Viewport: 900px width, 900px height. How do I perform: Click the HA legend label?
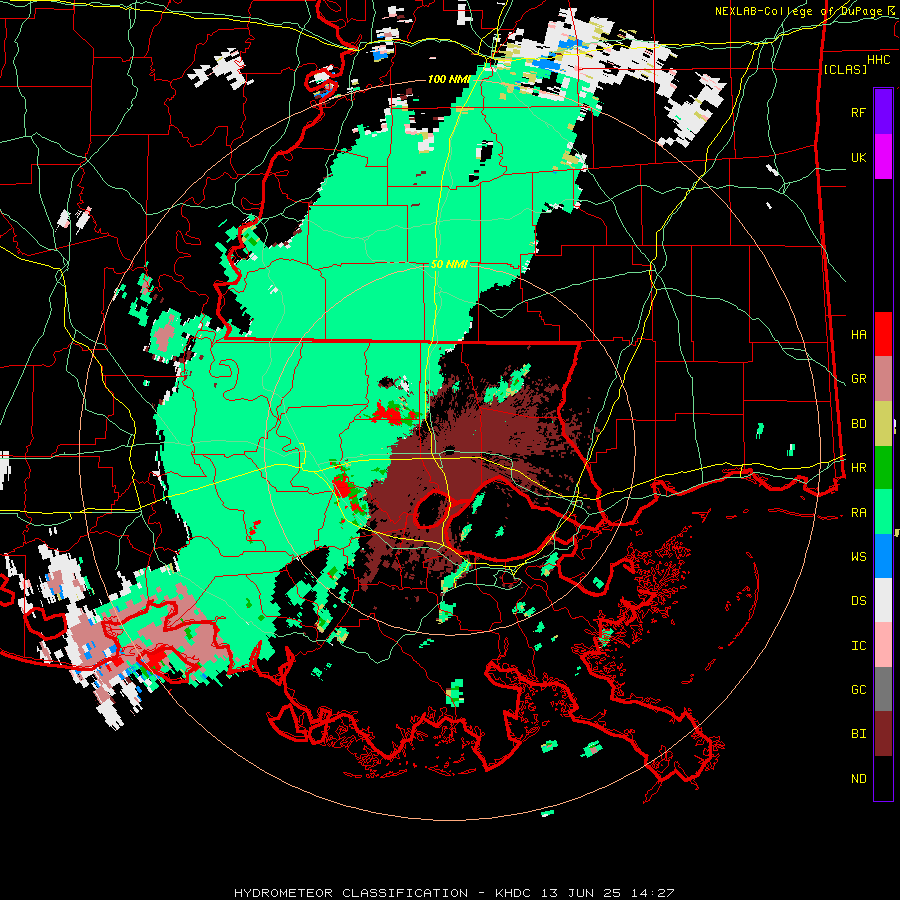point(858,334)
